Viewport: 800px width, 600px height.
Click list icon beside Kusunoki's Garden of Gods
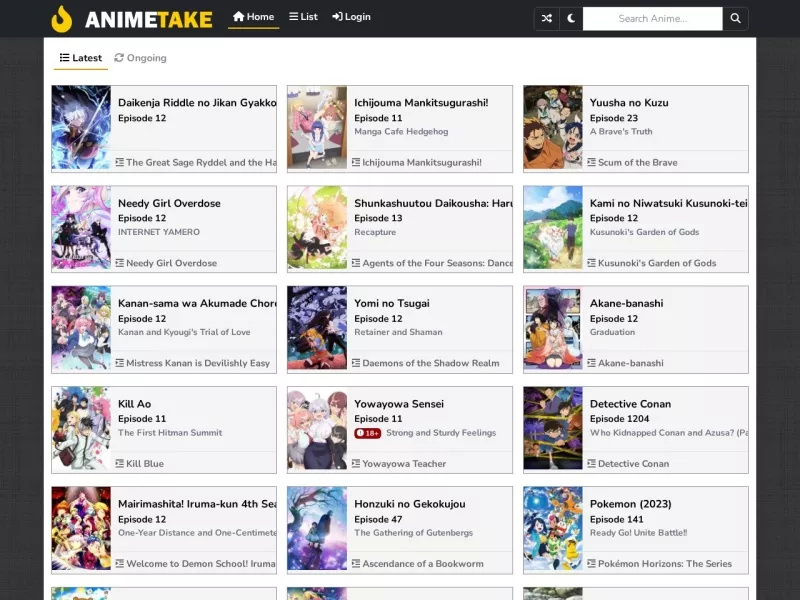[x=591, y=263]
